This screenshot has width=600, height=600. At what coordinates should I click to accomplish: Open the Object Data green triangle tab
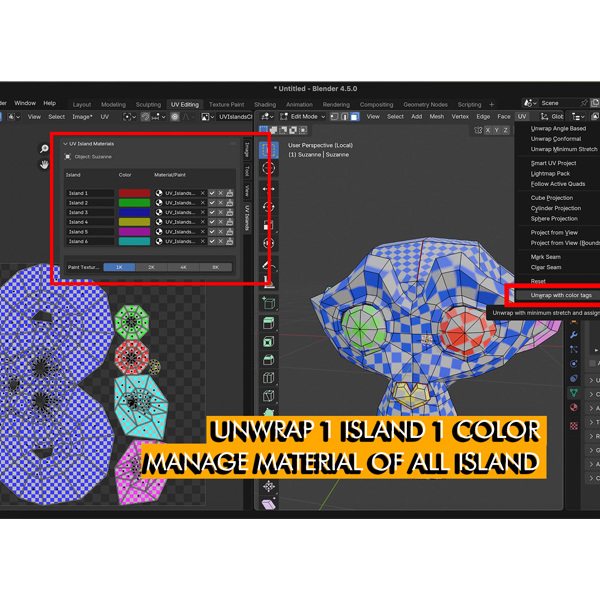pos(574,393)
